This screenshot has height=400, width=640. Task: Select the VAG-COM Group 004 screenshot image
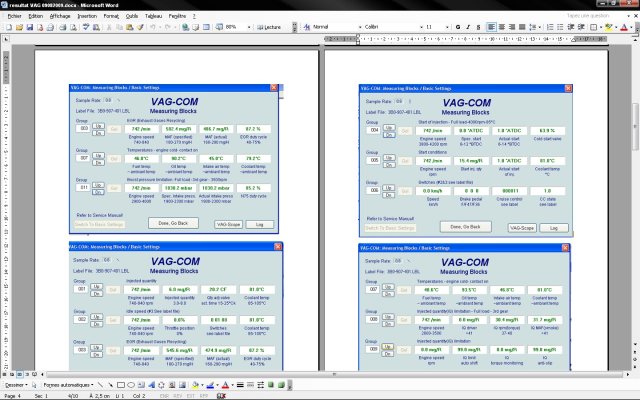(x=466, y=161)
